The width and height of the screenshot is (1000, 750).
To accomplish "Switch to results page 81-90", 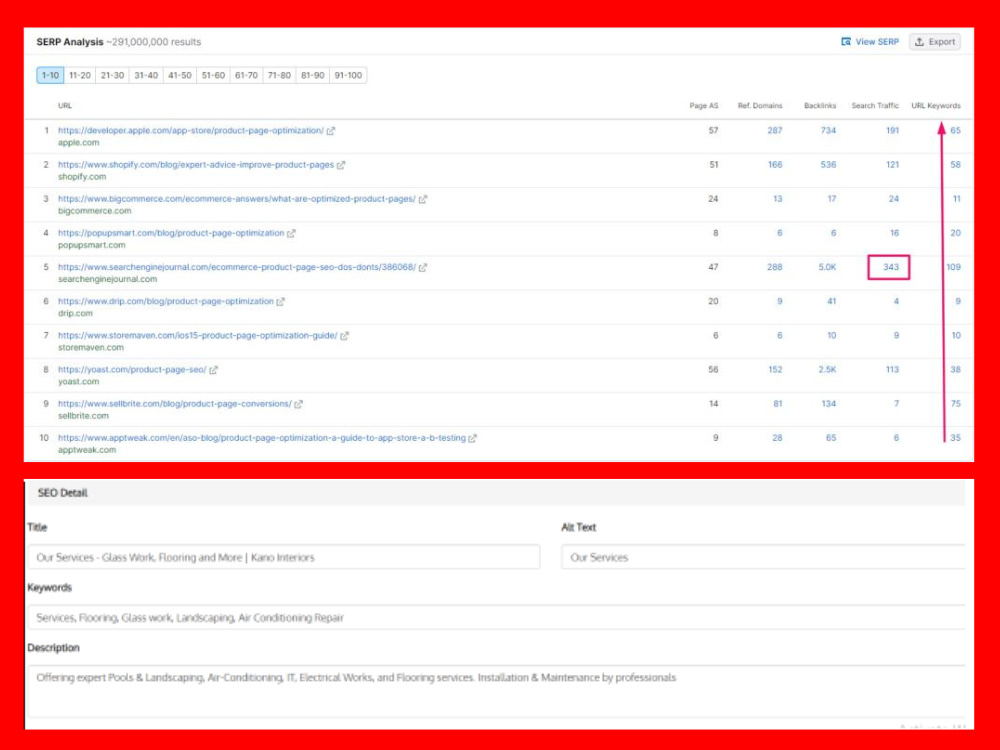I will [x=312, y=75].
